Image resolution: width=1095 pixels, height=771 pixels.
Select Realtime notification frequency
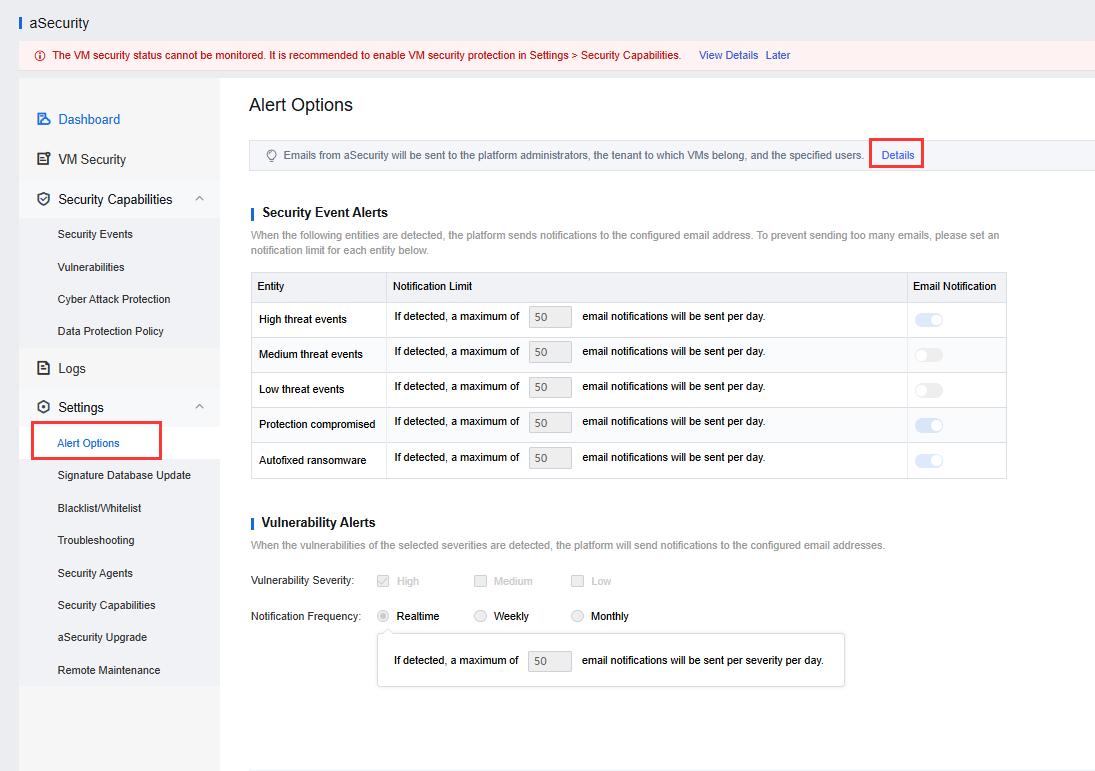click(x=383, y=616)
